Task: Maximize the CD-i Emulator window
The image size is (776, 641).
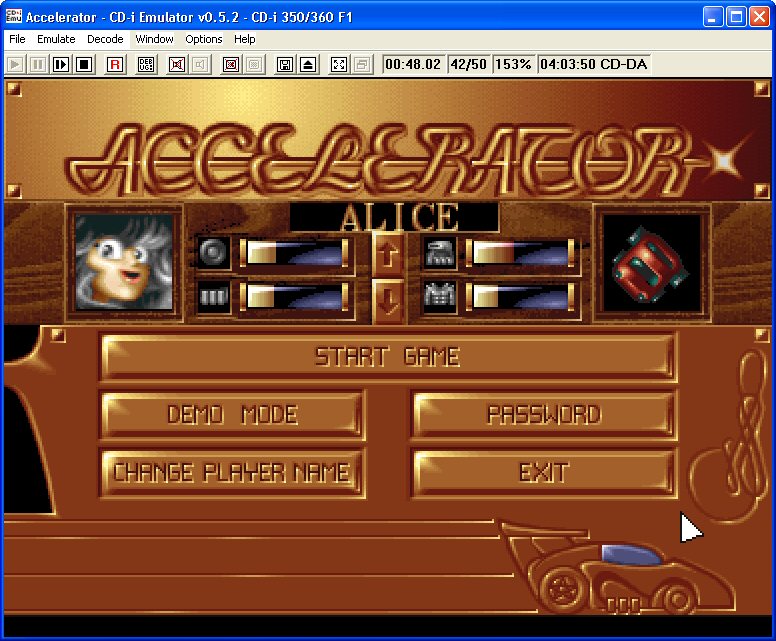Action: [736, 17]
